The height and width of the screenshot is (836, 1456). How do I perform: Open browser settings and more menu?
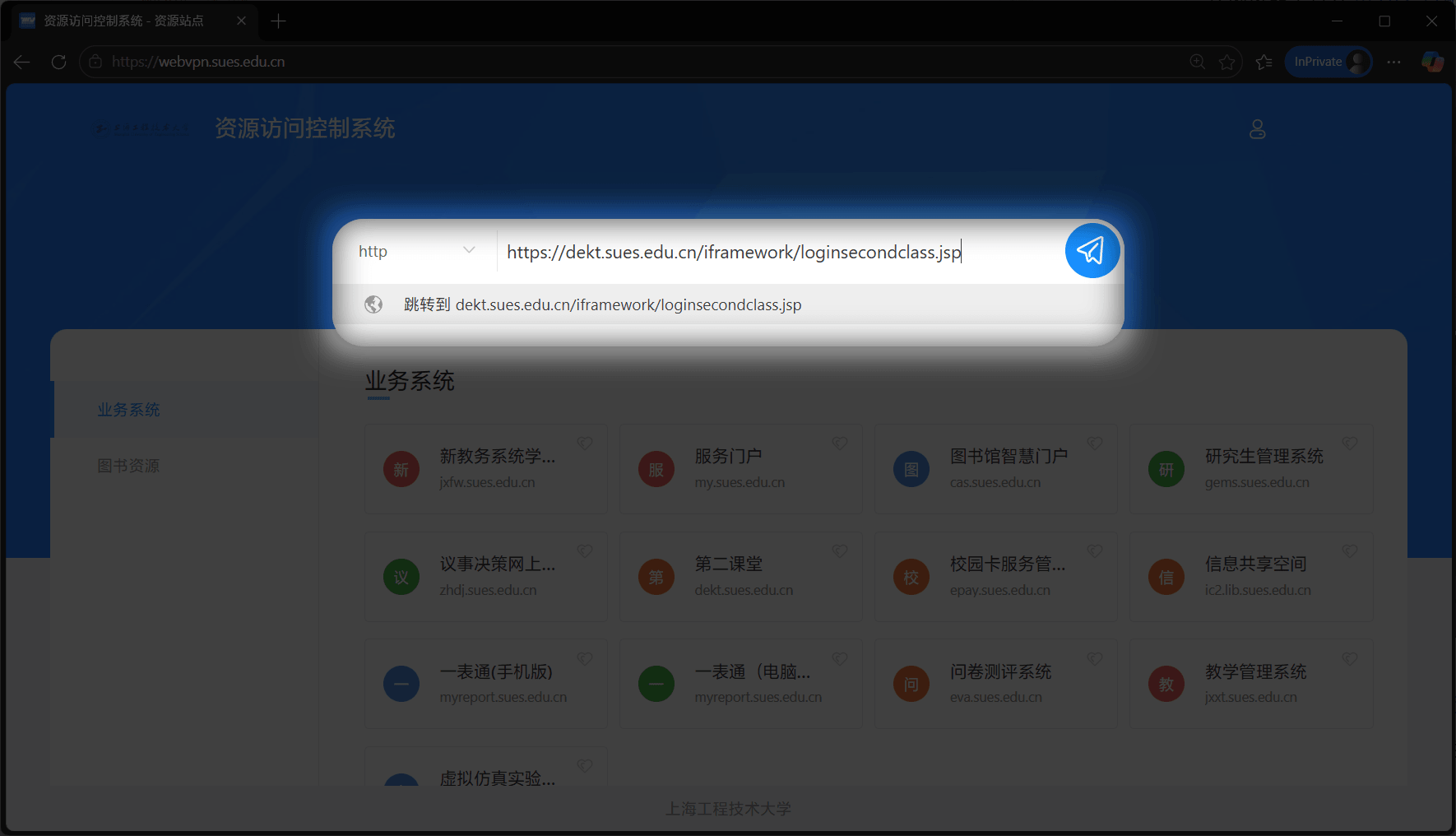(1393, 62)
